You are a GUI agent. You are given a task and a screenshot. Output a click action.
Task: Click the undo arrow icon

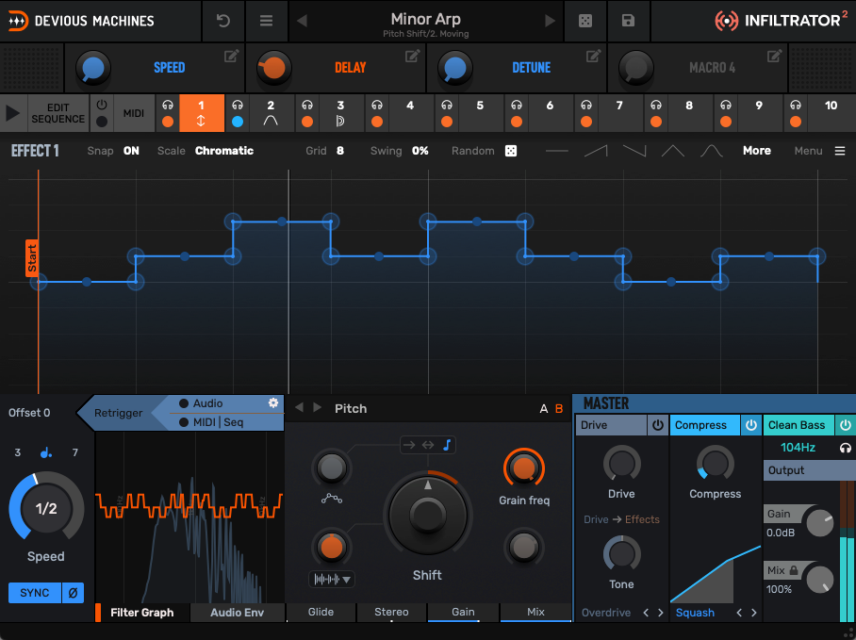(223, 21)
